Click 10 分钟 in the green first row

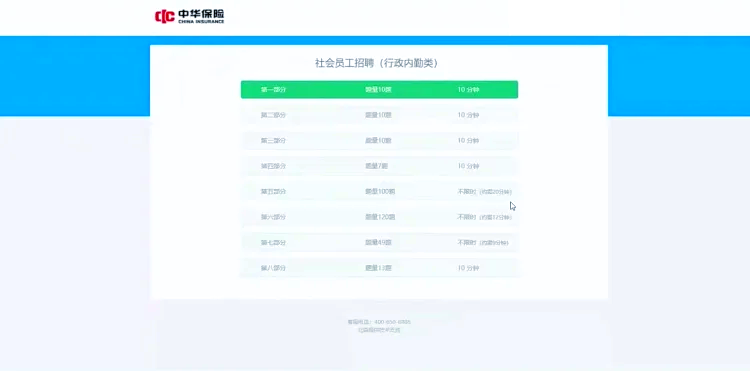coord(468,89)
